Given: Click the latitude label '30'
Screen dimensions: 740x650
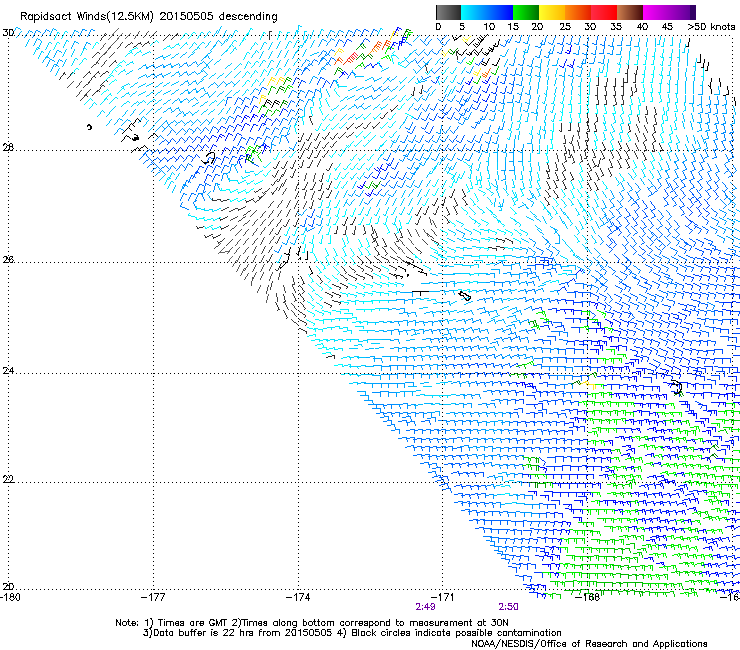Looking at the screenshot, I should [x=8, y=33].
